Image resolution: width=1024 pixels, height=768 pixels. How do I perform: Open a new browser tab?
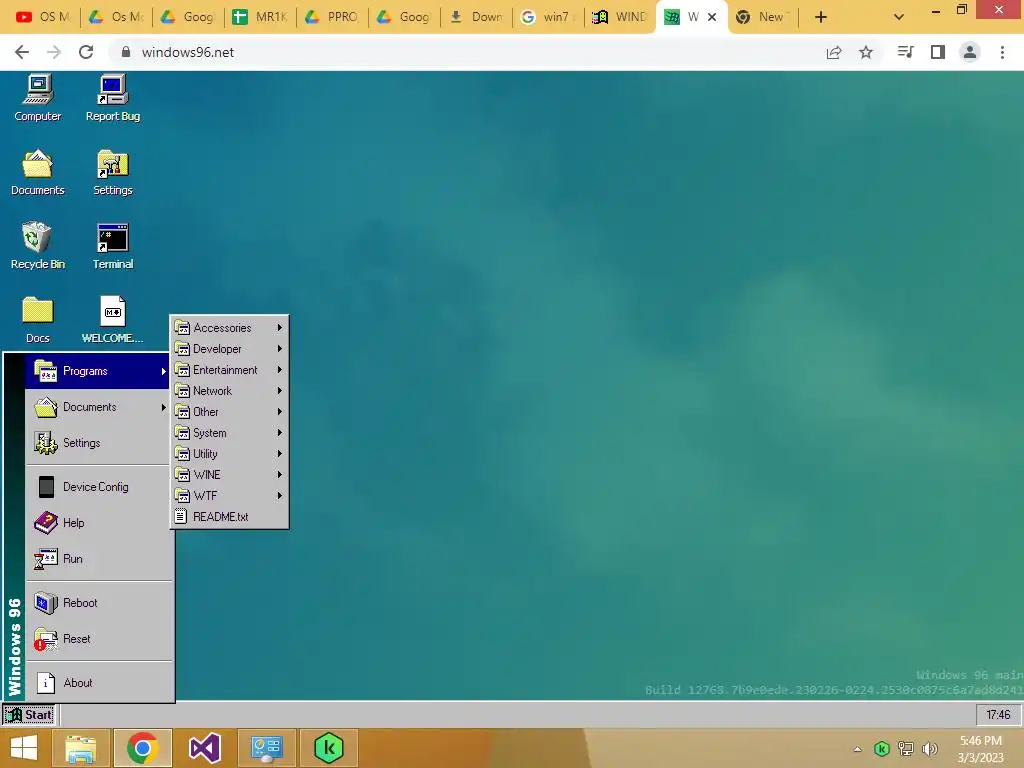pos(821,17)
